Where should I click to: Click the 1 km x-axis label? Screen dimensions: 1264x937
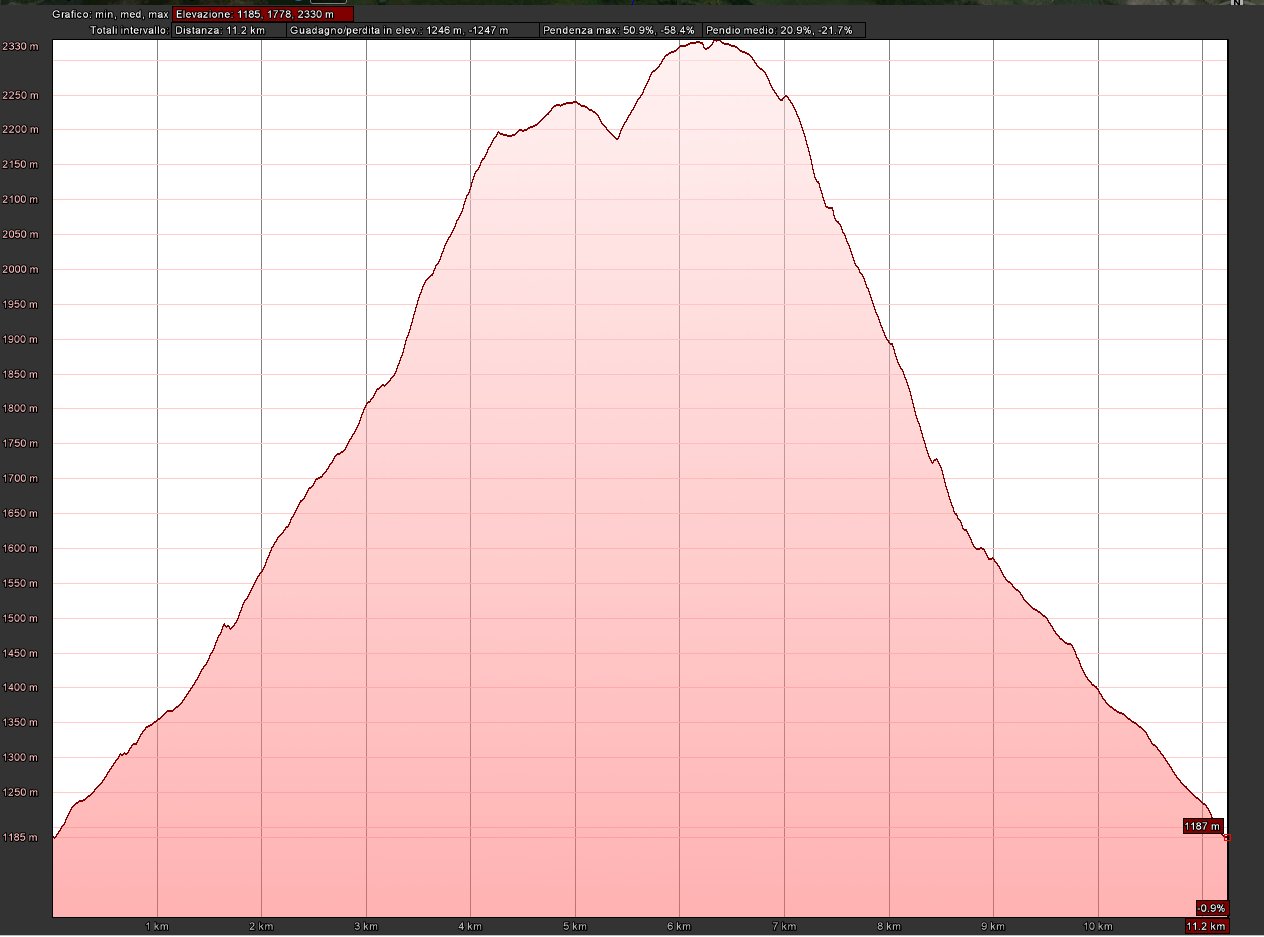[x=156, y=926]
